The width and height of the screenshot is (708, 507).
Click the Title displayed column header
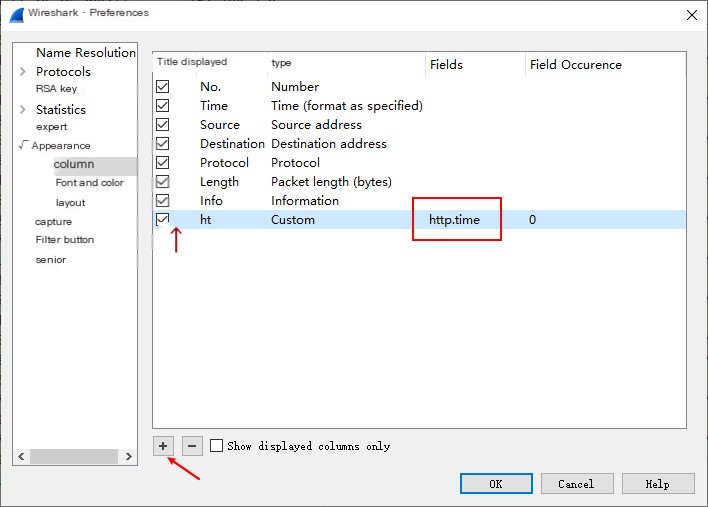pyautogui.click(x=192, y=62)
